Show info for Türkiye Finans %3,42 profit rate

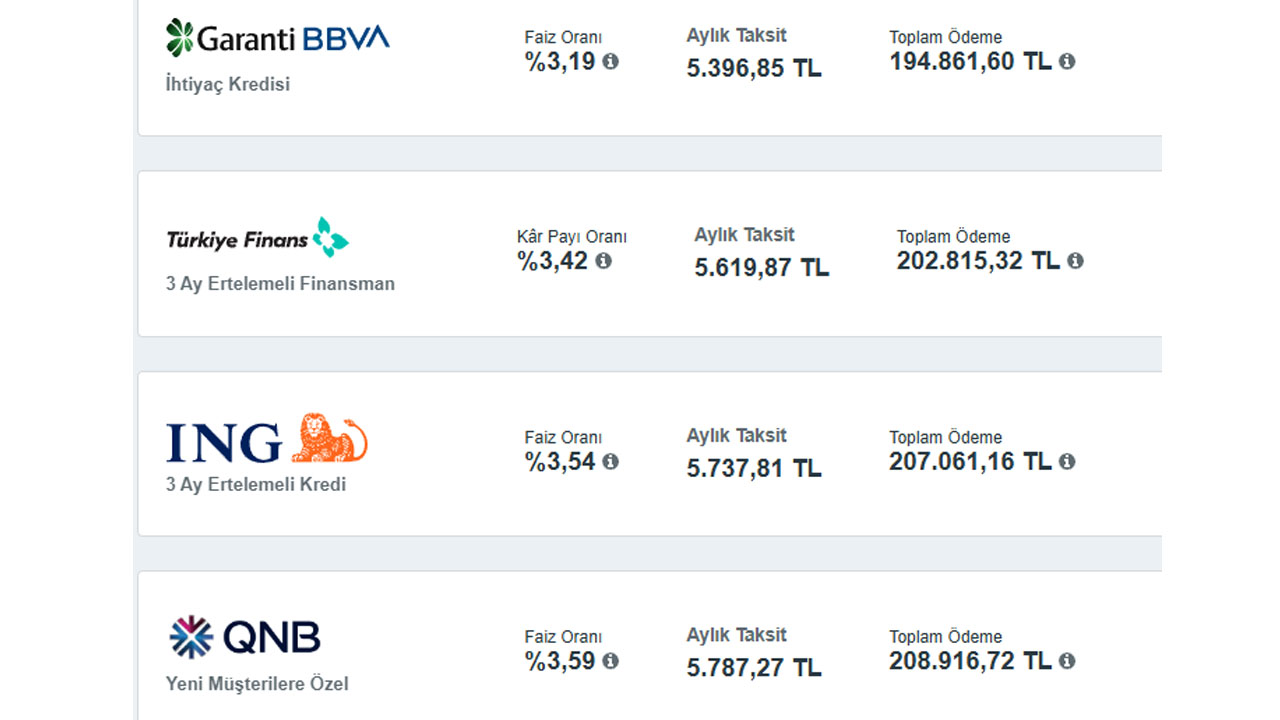[x=603, y=261]
